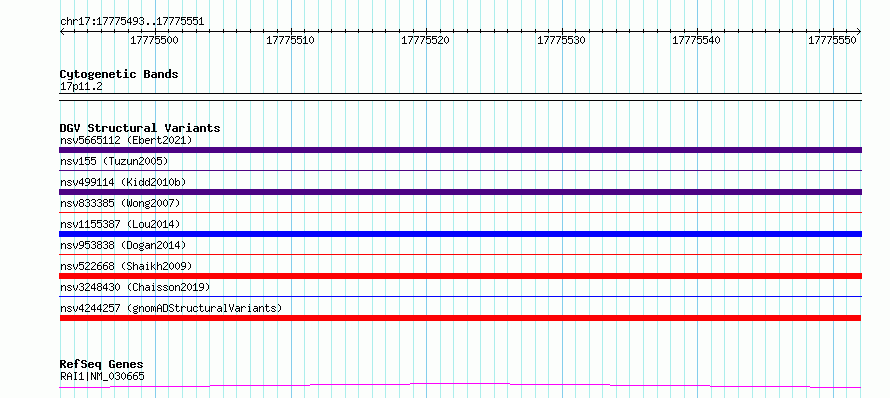Image resolution: width=890 pixels, height=398 pixels.
Task: Click the nsv5665112 (Ebert2021) variant label
Action: click(126, 140)
